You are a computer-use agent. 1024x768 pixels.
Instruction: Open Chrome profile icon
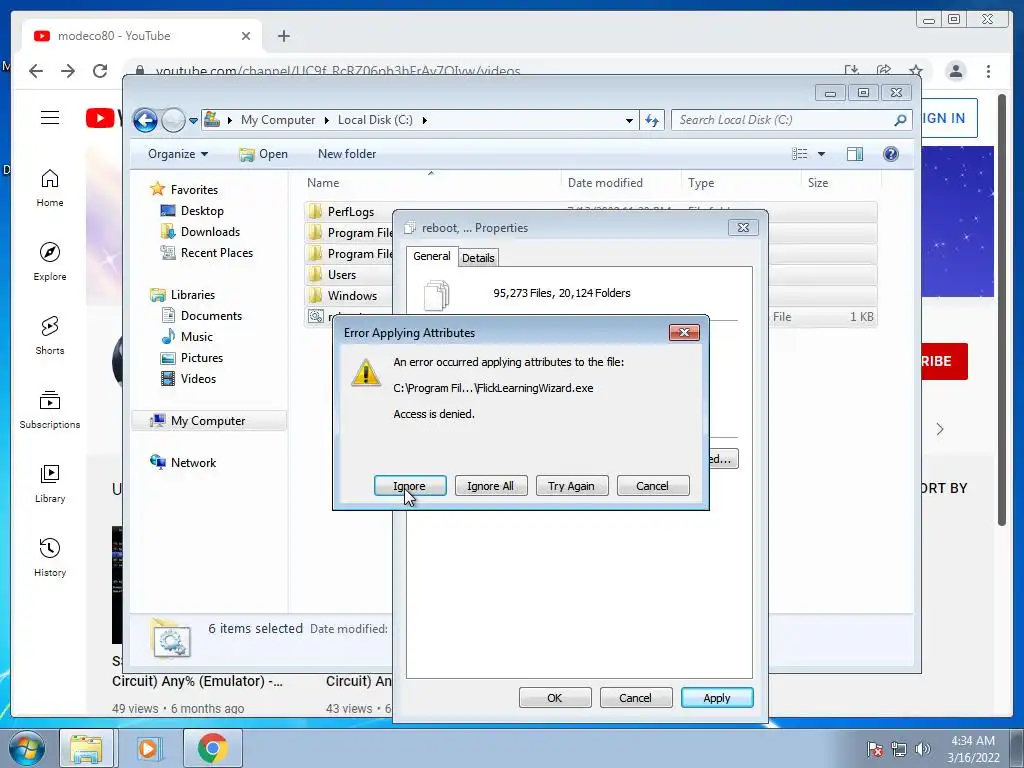(955, 71)
